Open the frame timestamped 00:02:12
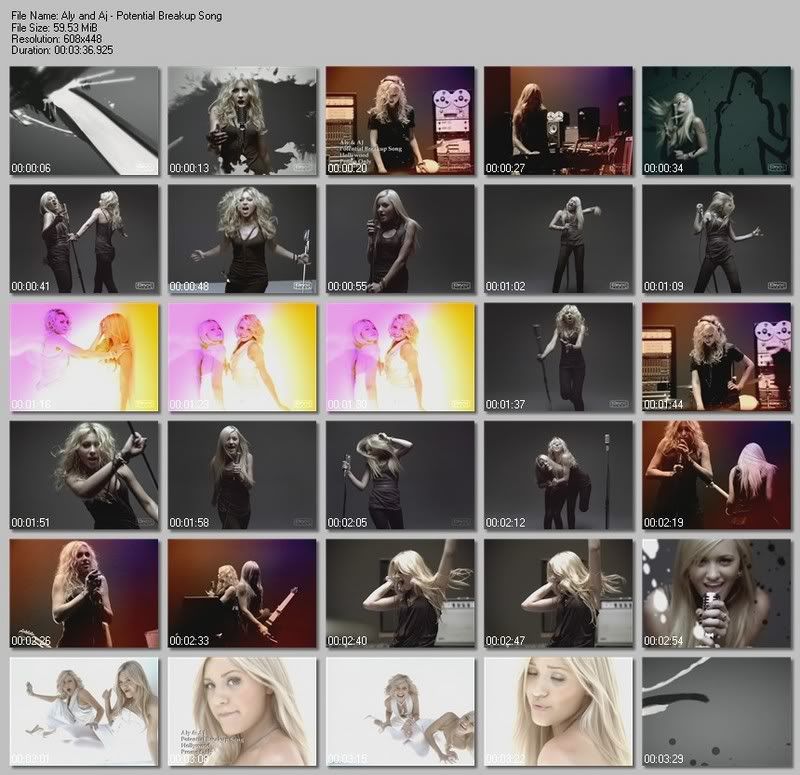The image size is (800, 775). (x=559, y=476)
